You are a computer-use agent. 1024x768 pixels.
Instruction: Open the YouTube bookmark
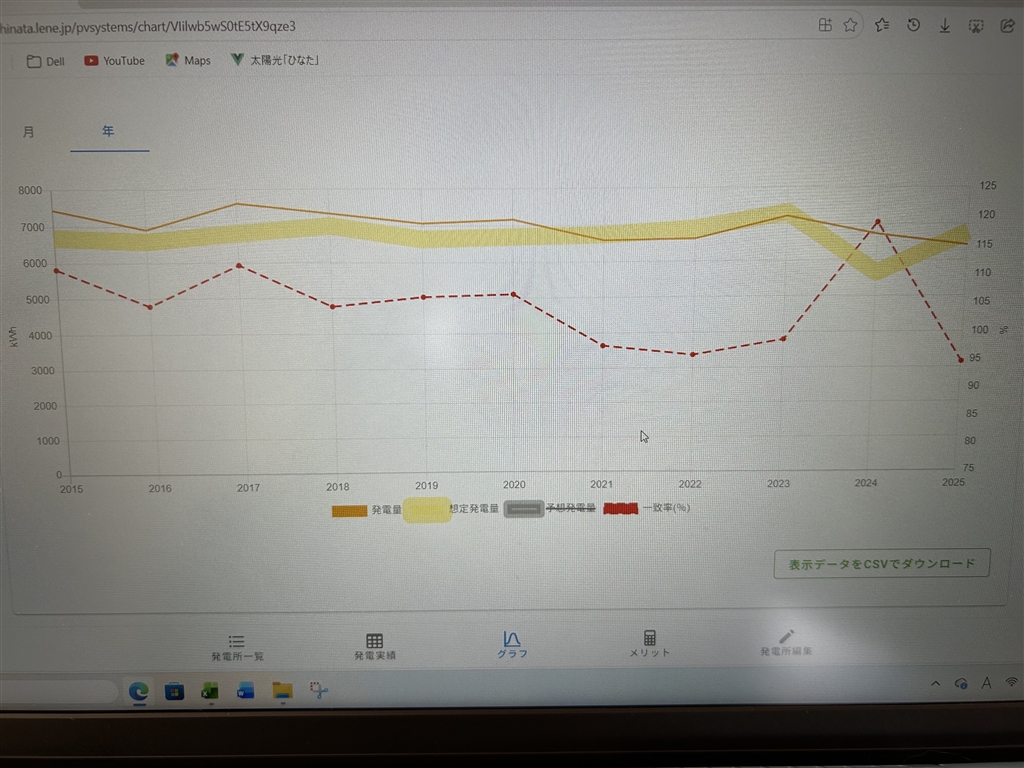[114, 61]
